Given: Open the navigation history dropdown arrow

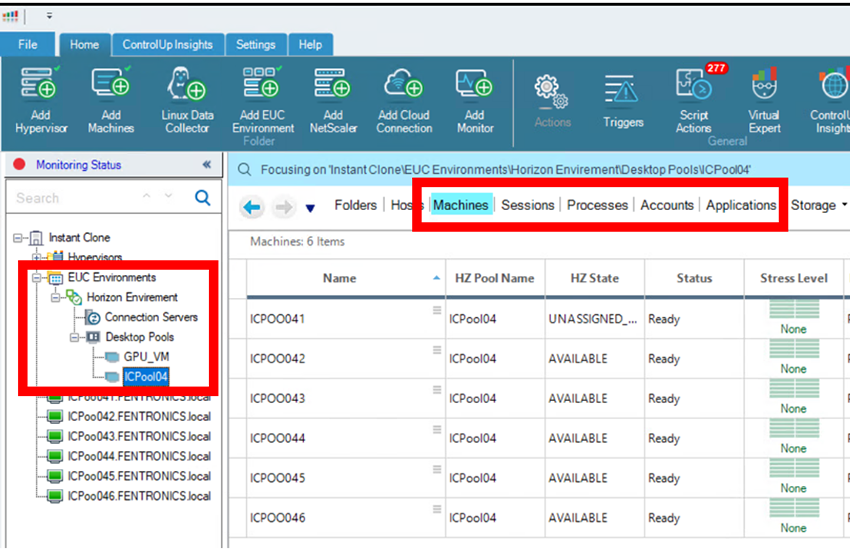Looking at the screenshot, I should point(310,208).
